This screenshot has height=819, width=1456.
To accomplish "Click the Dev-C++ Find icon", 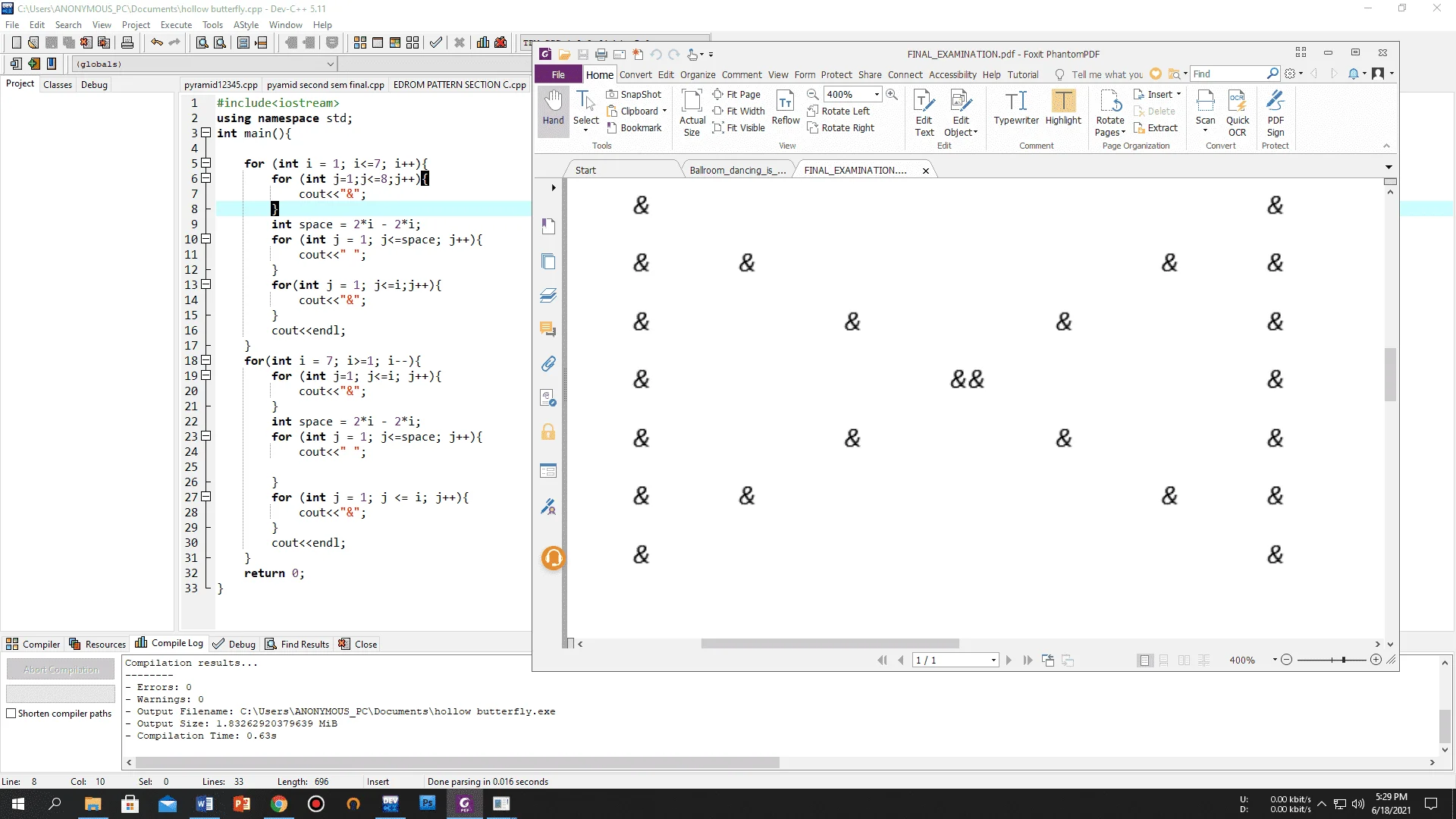I will click(x=202, y=42).
